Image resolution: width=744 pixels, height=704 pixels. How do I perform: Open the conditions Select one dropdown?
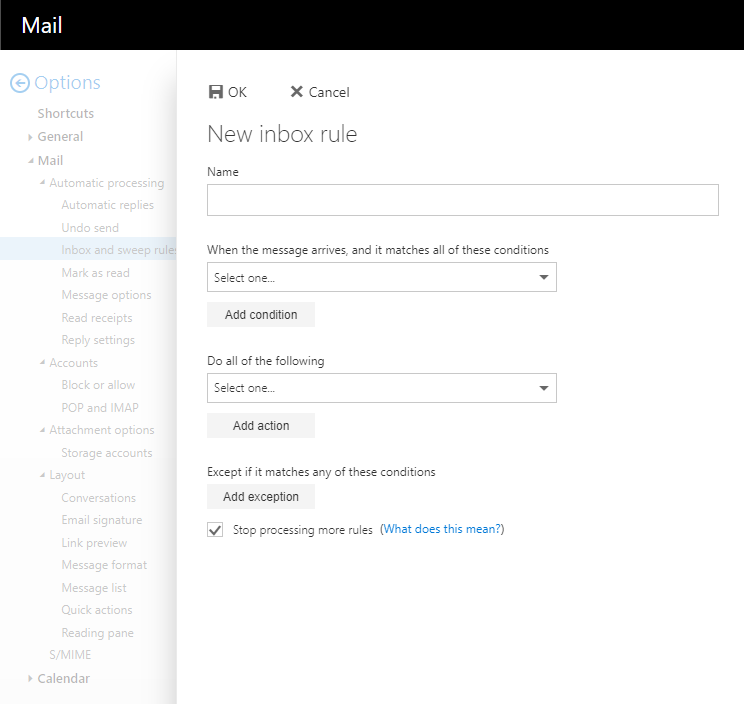tap(381, 277)
